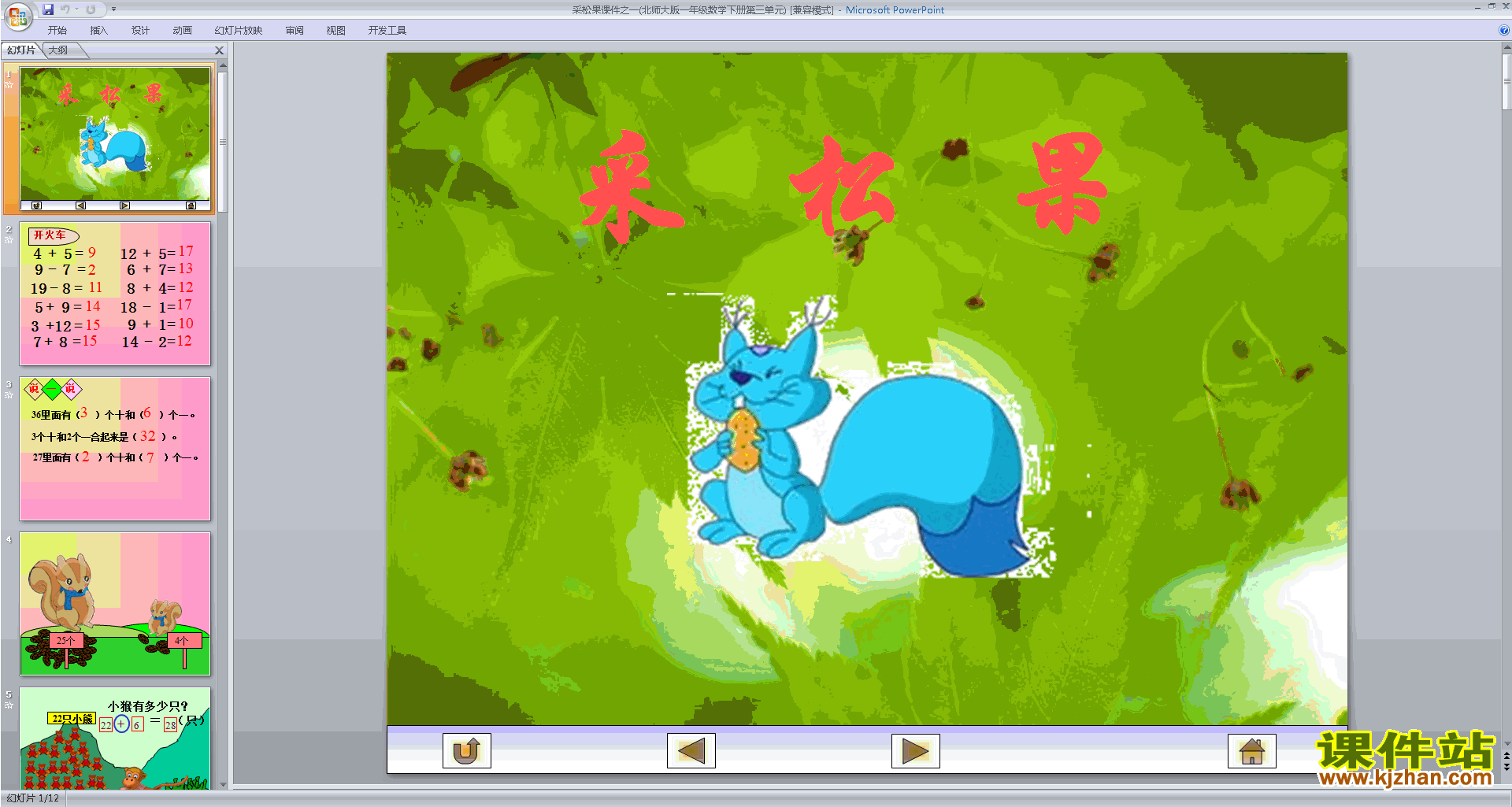Click the mini home button in slide 1 thumbnail

pos(191,205)
